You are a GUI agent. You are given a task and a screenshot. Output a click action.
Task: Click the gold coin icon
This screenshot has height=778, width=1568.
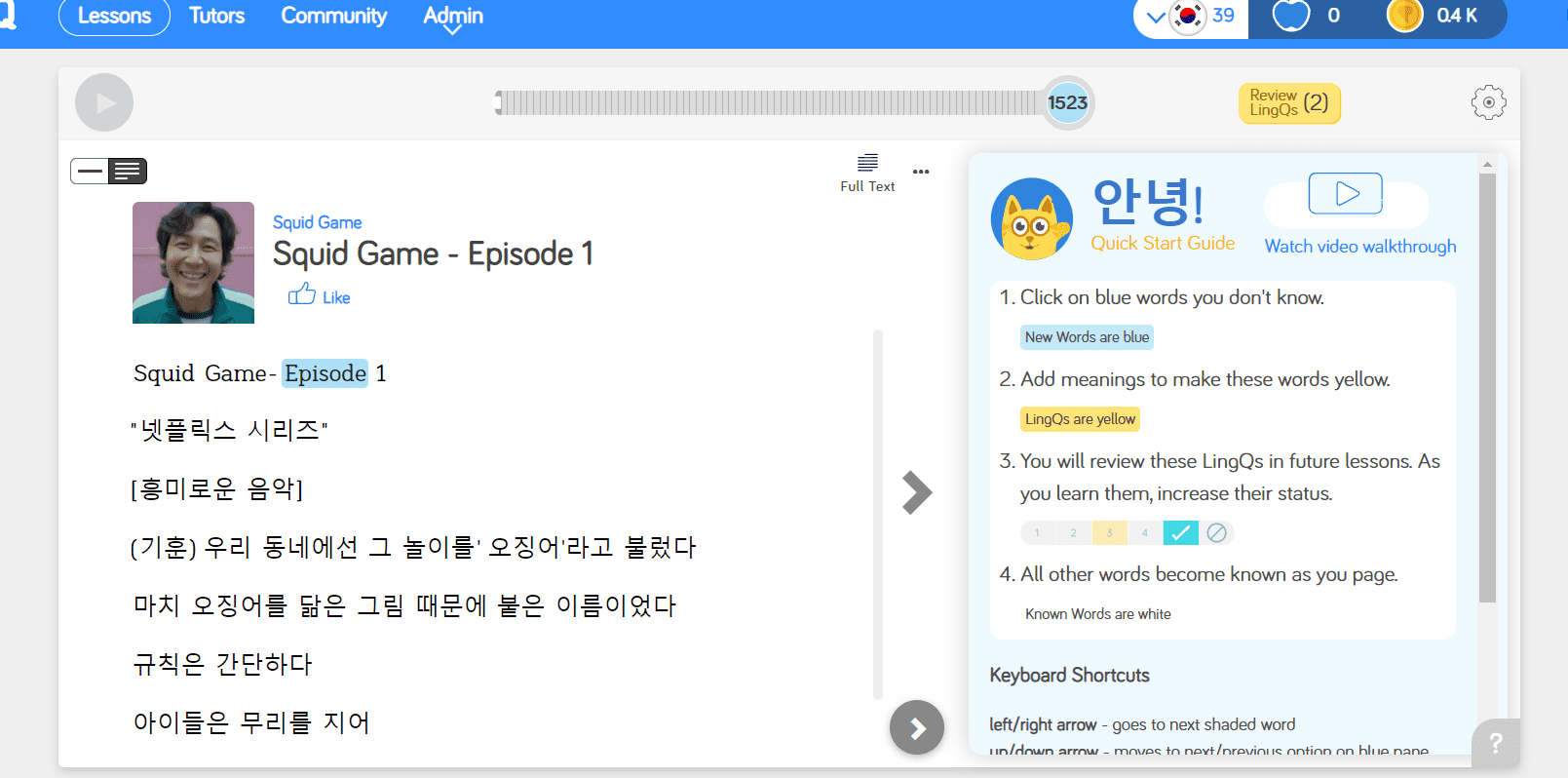click(1404, 16)
